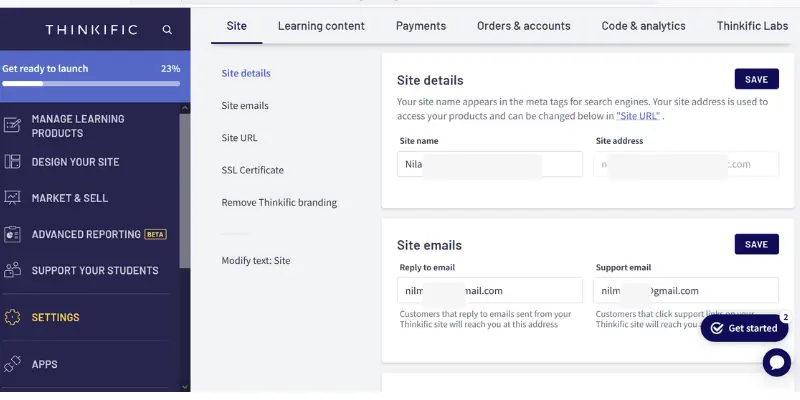Click the sidebar scroll down arrow
Viewport: 800px width, 400px height.
coord(185,387)
